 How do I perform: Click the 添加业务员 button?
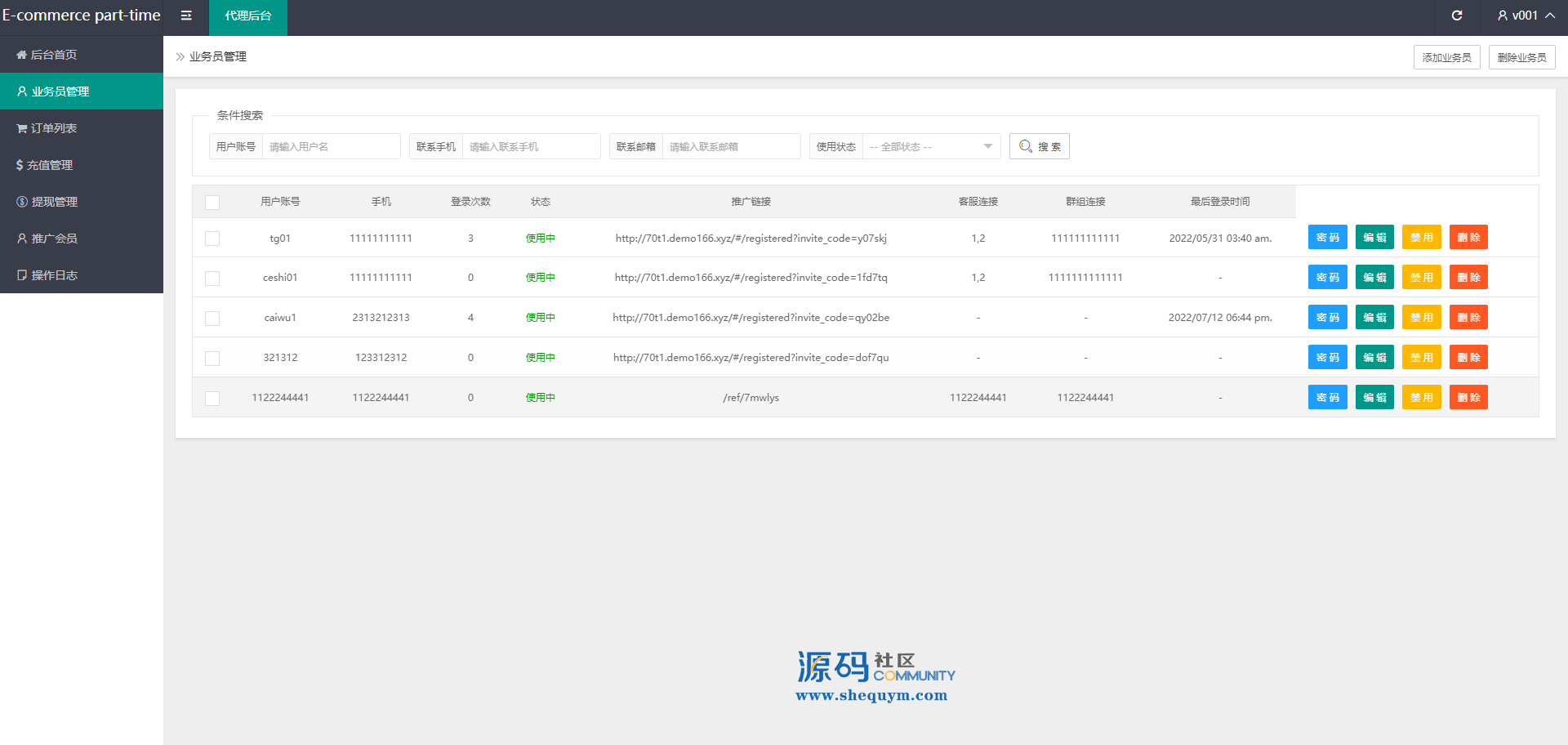(x=1446, y=57)
